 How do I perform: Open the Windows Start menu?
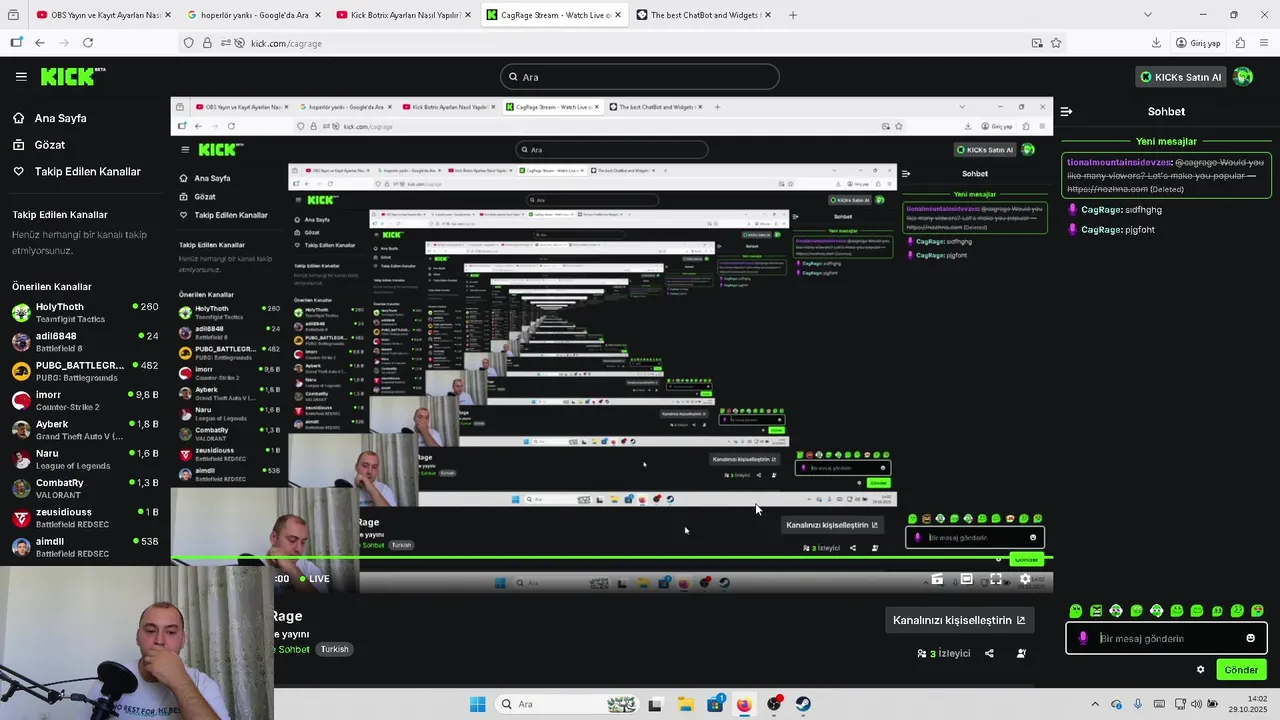(x=477, y=704)
